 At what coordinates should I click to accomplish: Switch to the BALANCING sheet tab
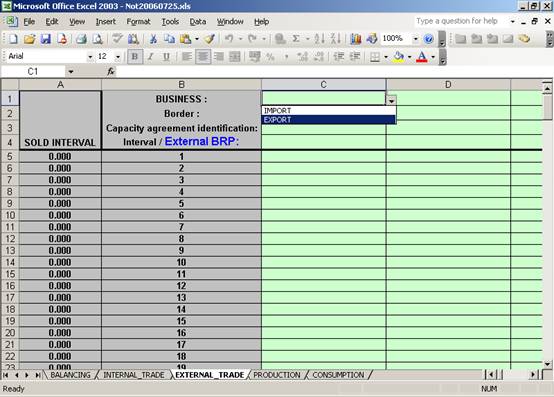point(70,375)
